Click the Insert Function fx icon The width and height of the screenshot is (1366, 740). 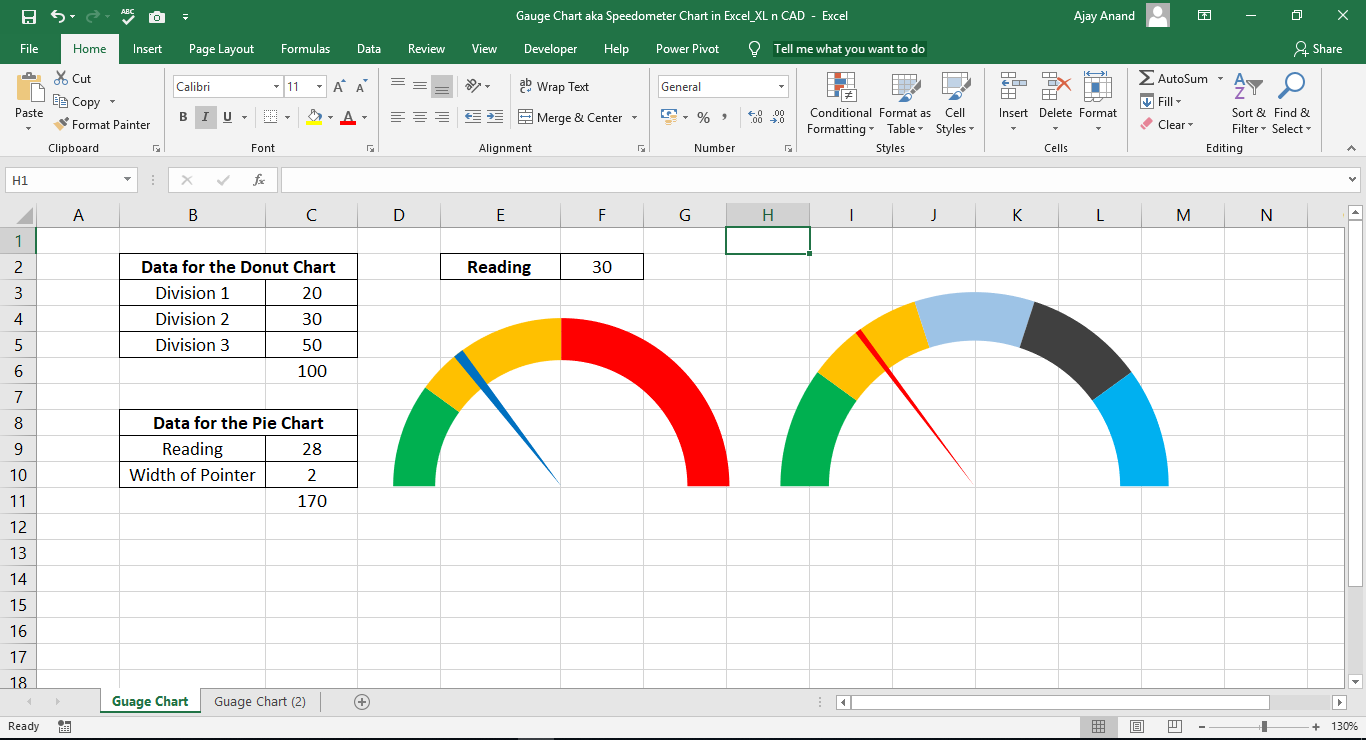(x=259, y=180)
